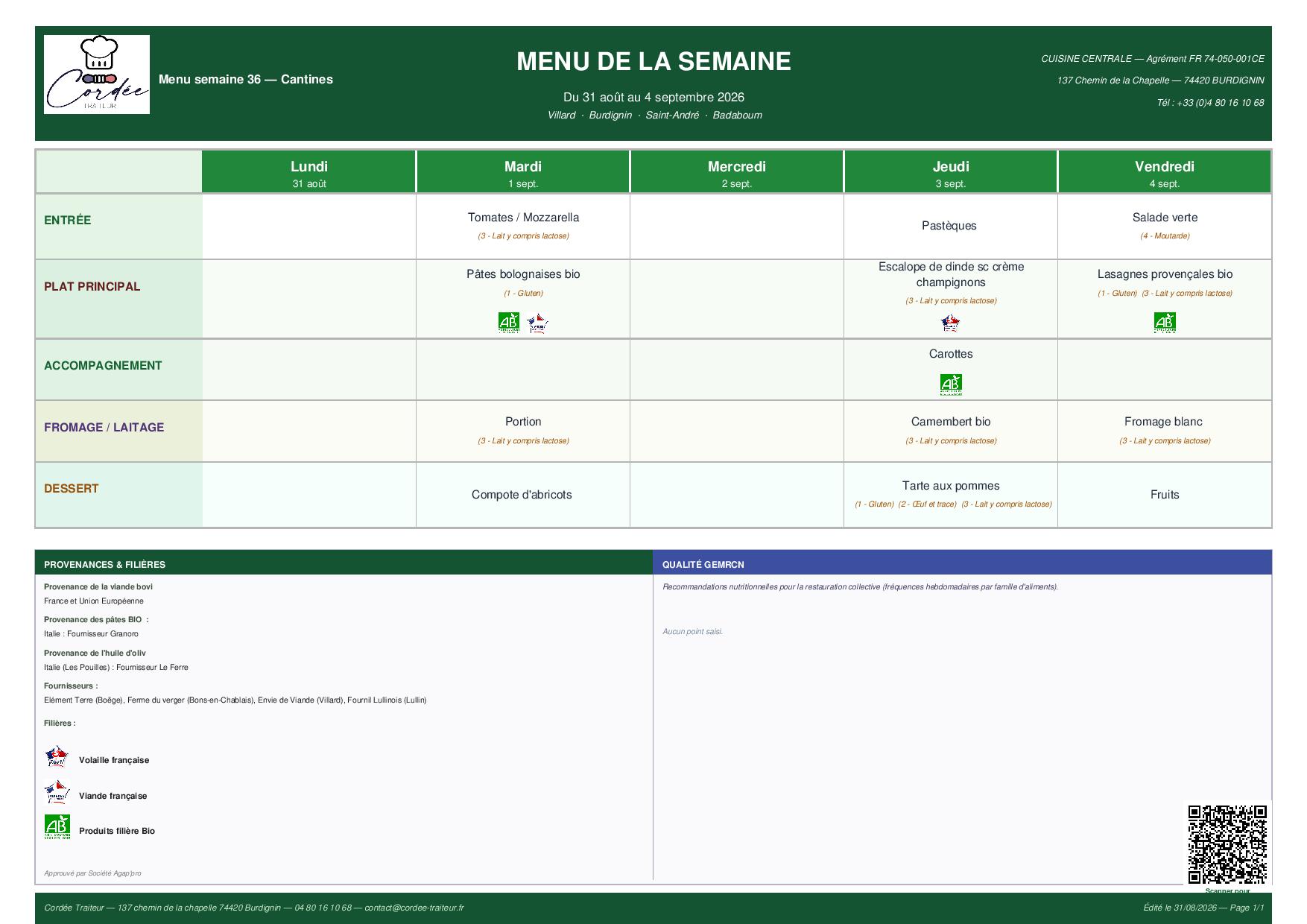
Task: Click the PLAT PRINCIPAL row label
Action: point(92,286)
